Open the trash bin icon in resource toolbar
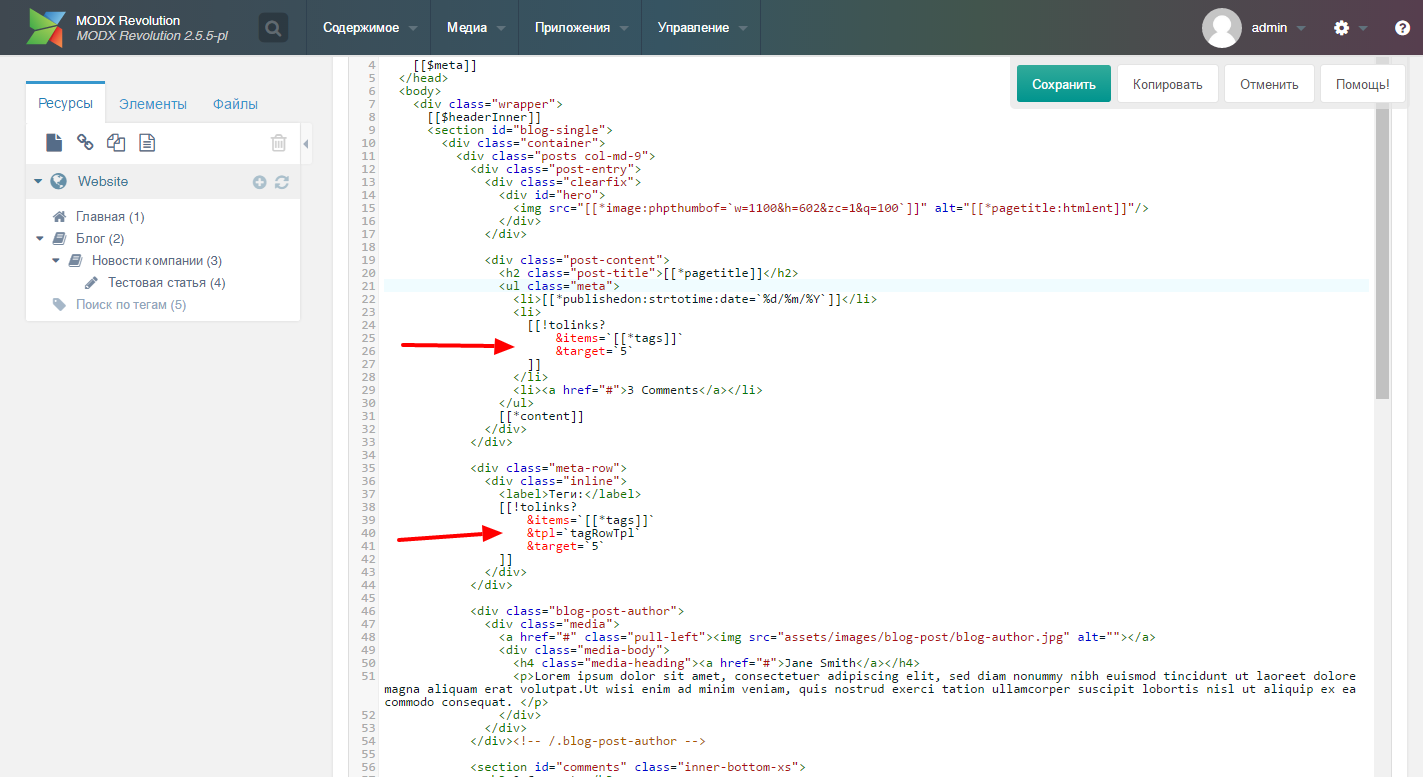 click(279, 143)
